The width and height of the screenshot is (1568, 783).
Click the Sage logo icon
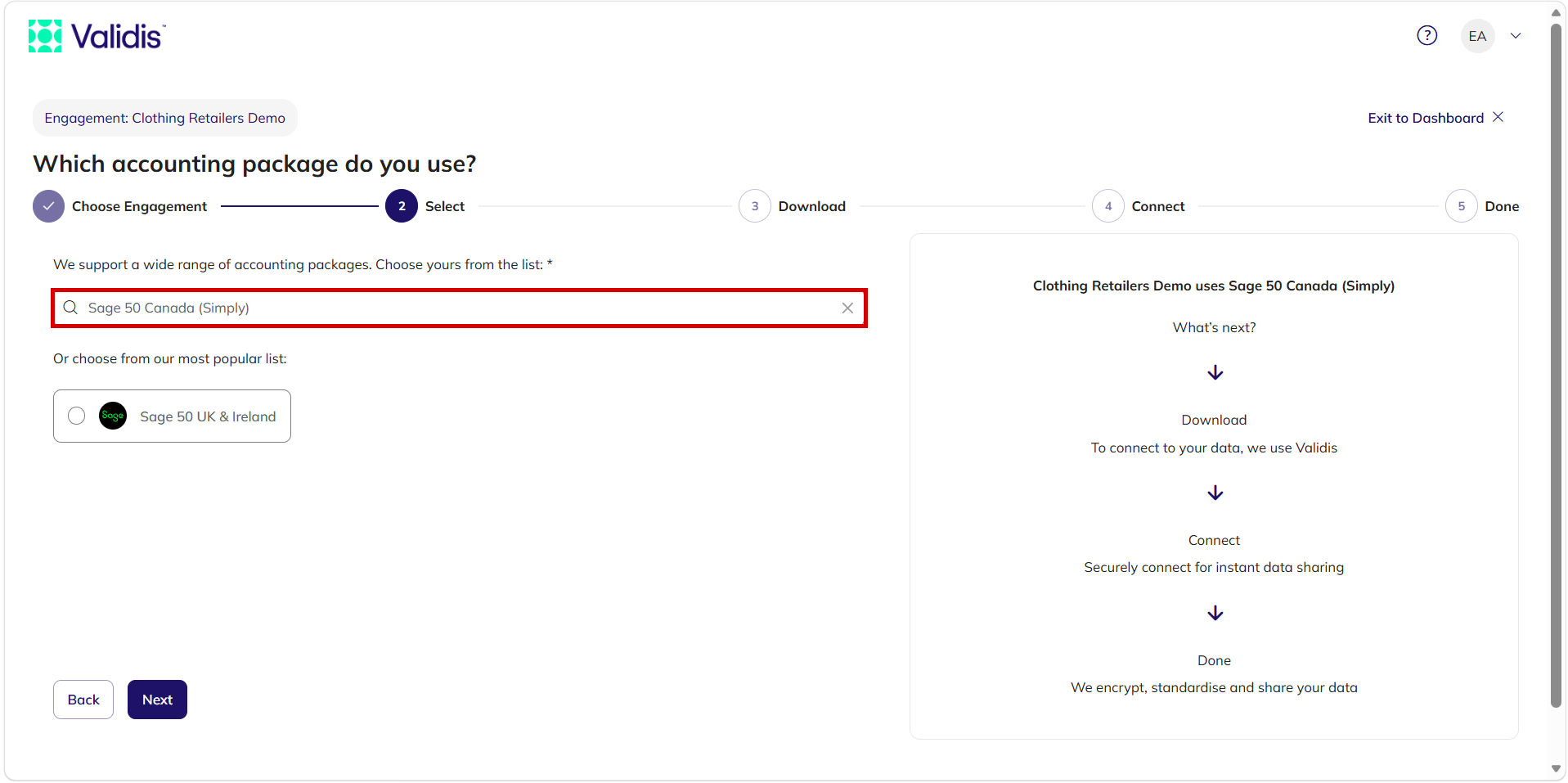[x=113, y=416]
